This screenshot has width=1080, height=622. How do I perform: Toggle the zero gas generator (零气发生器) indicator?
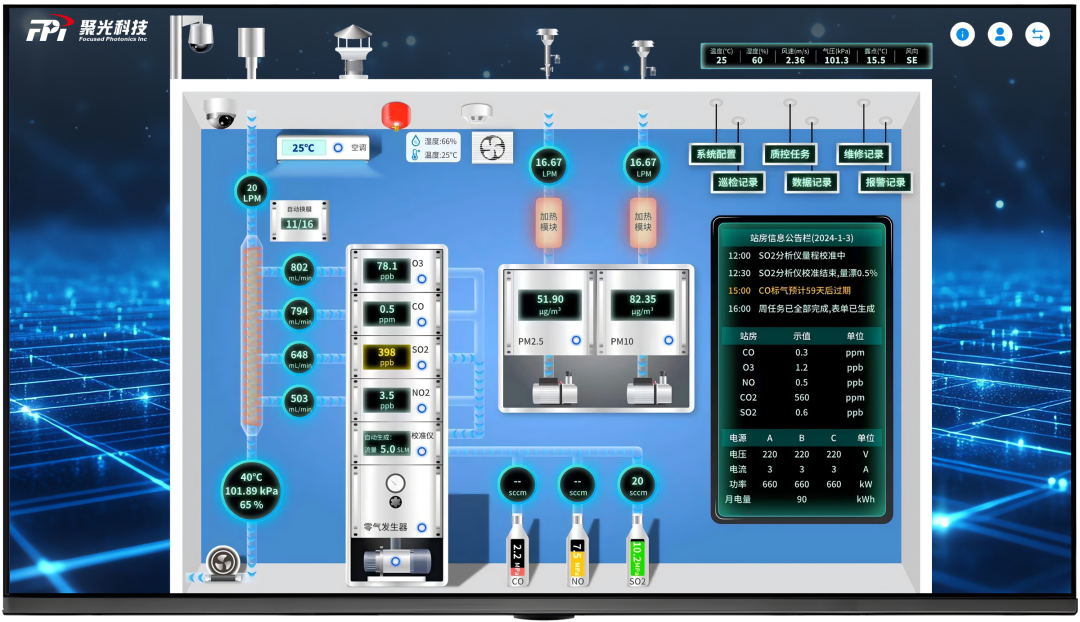click(421, 527)
